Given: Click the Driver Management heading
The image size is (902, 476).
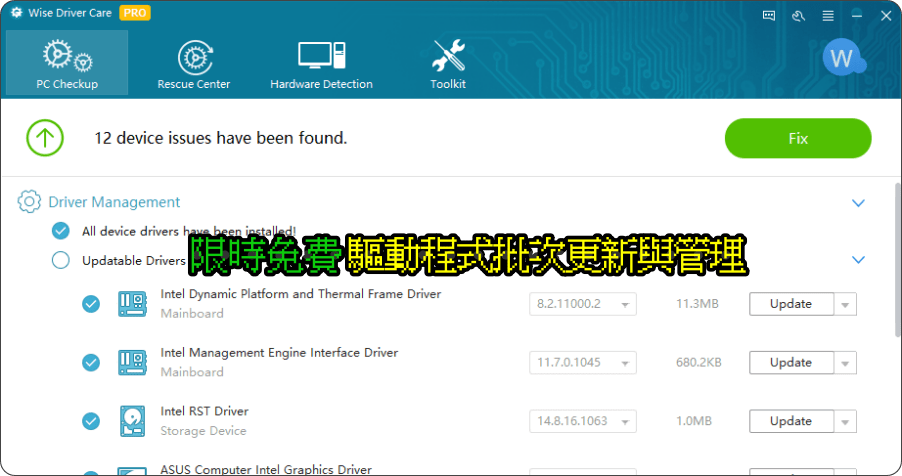Looking at the screenshot, I should [114, 202].
